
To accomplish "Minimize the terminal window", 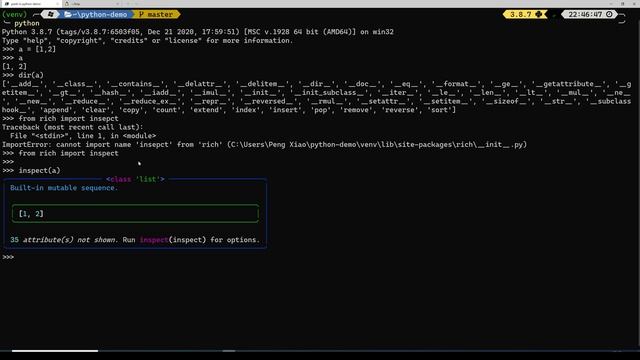I will [611, 4].
